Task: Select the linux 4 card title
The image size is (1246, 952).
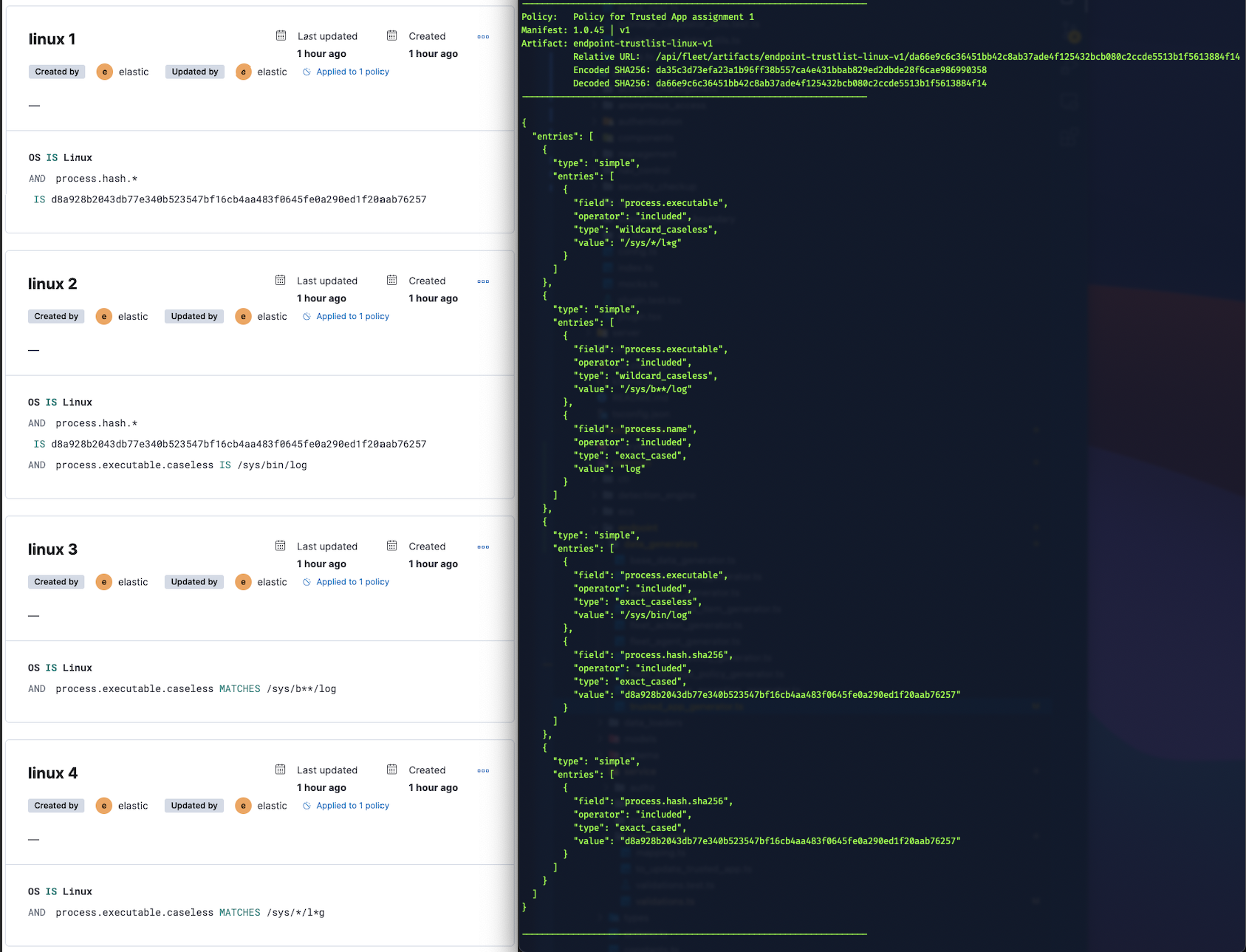Action: click(x=52, y=773)
